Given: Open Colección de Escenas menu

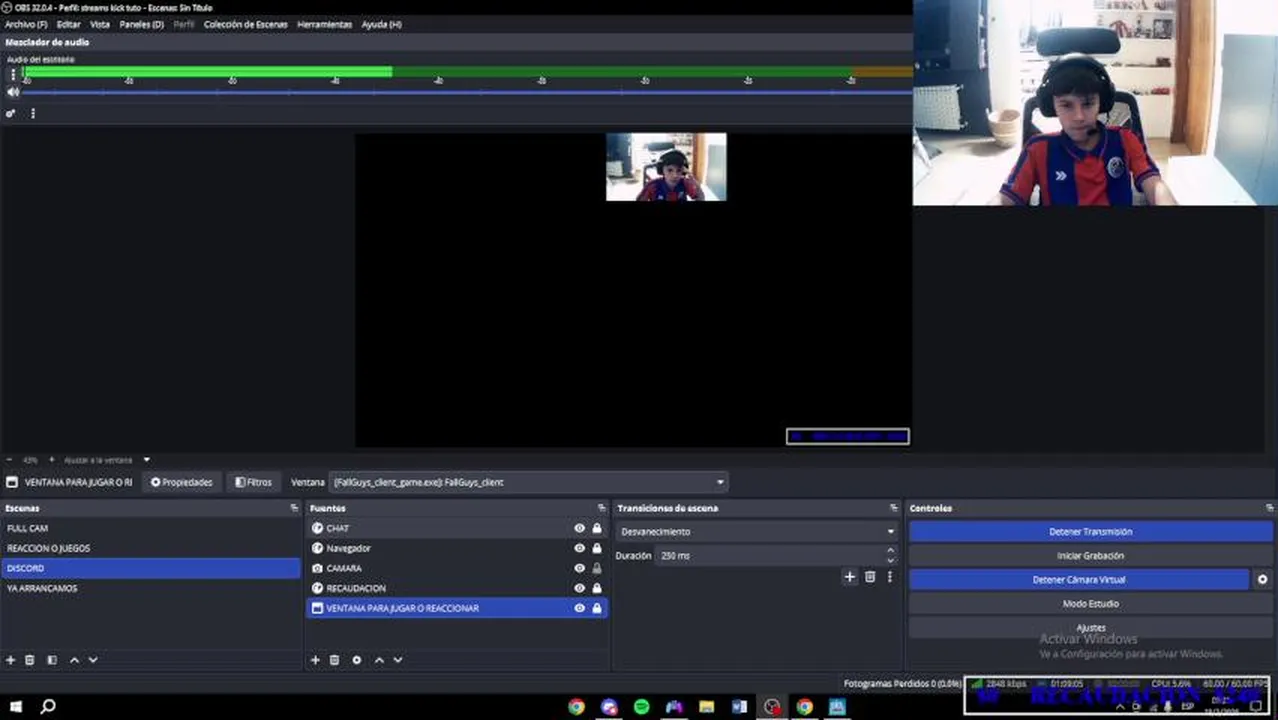Looking at the screenshot, I should (x=246, y=24).
